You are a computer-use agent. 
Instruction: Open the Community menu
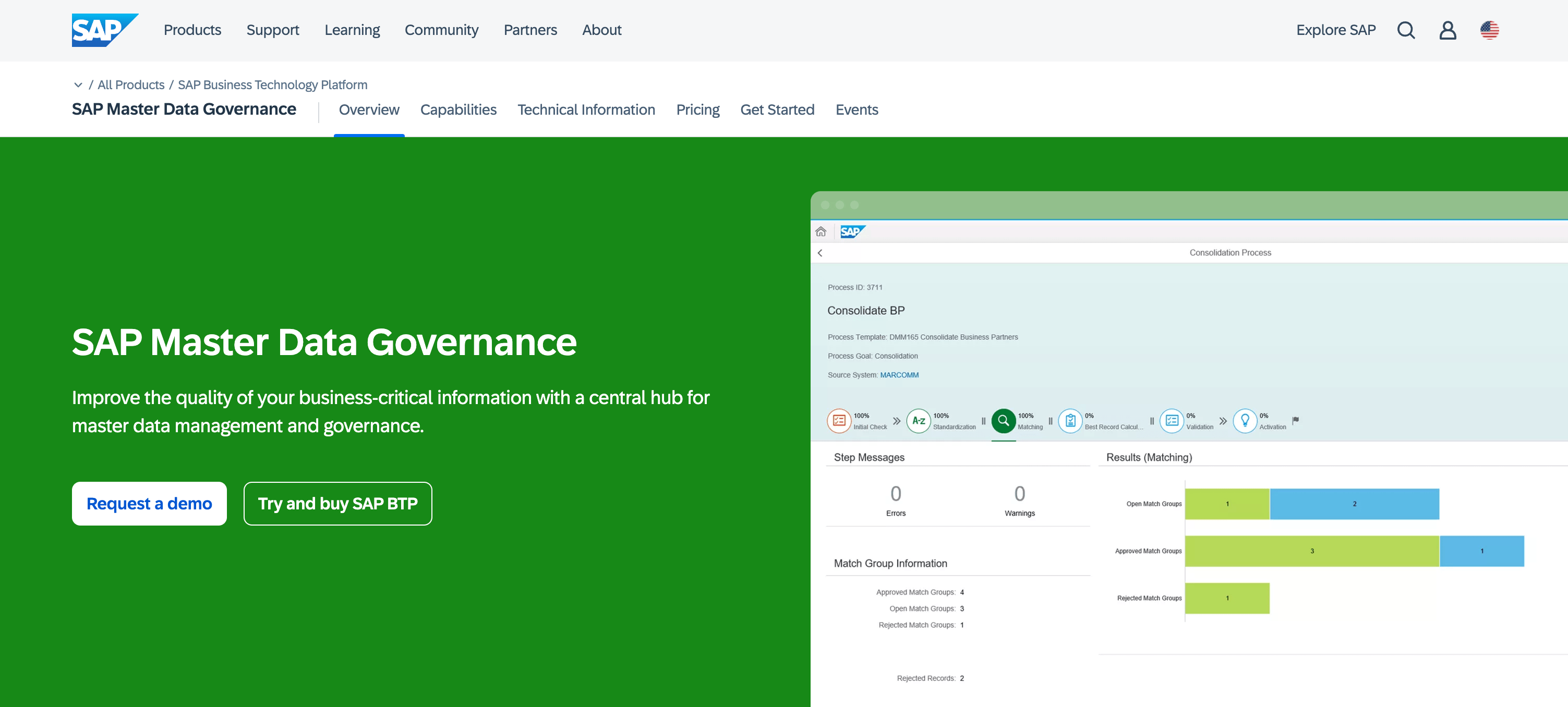[441, 30]
